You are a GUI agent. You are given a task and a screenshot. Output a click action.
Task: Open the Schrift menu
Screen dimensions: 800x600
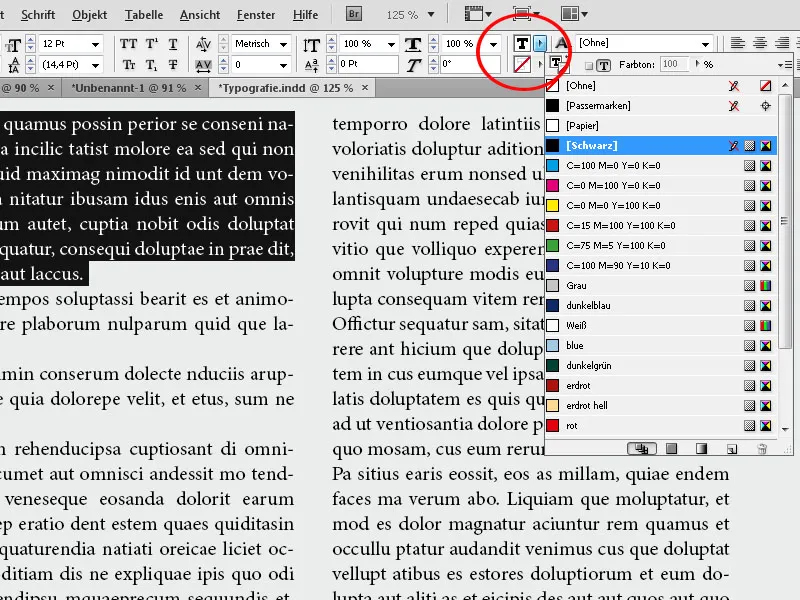(38, 15)
